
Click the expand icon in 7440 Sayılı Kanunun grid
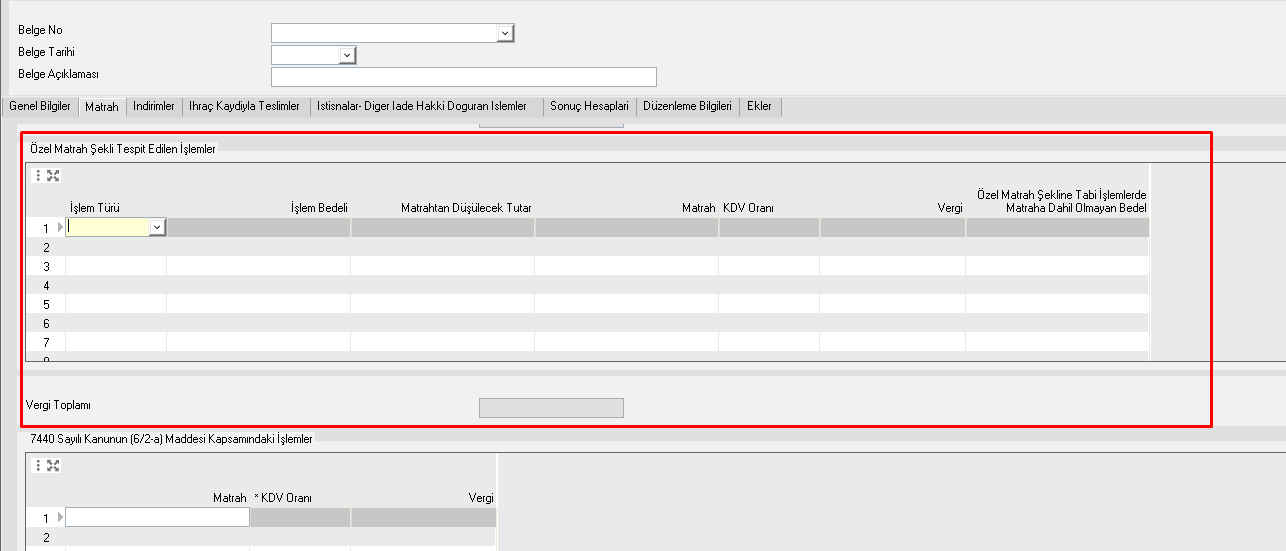tap(54, 465)
